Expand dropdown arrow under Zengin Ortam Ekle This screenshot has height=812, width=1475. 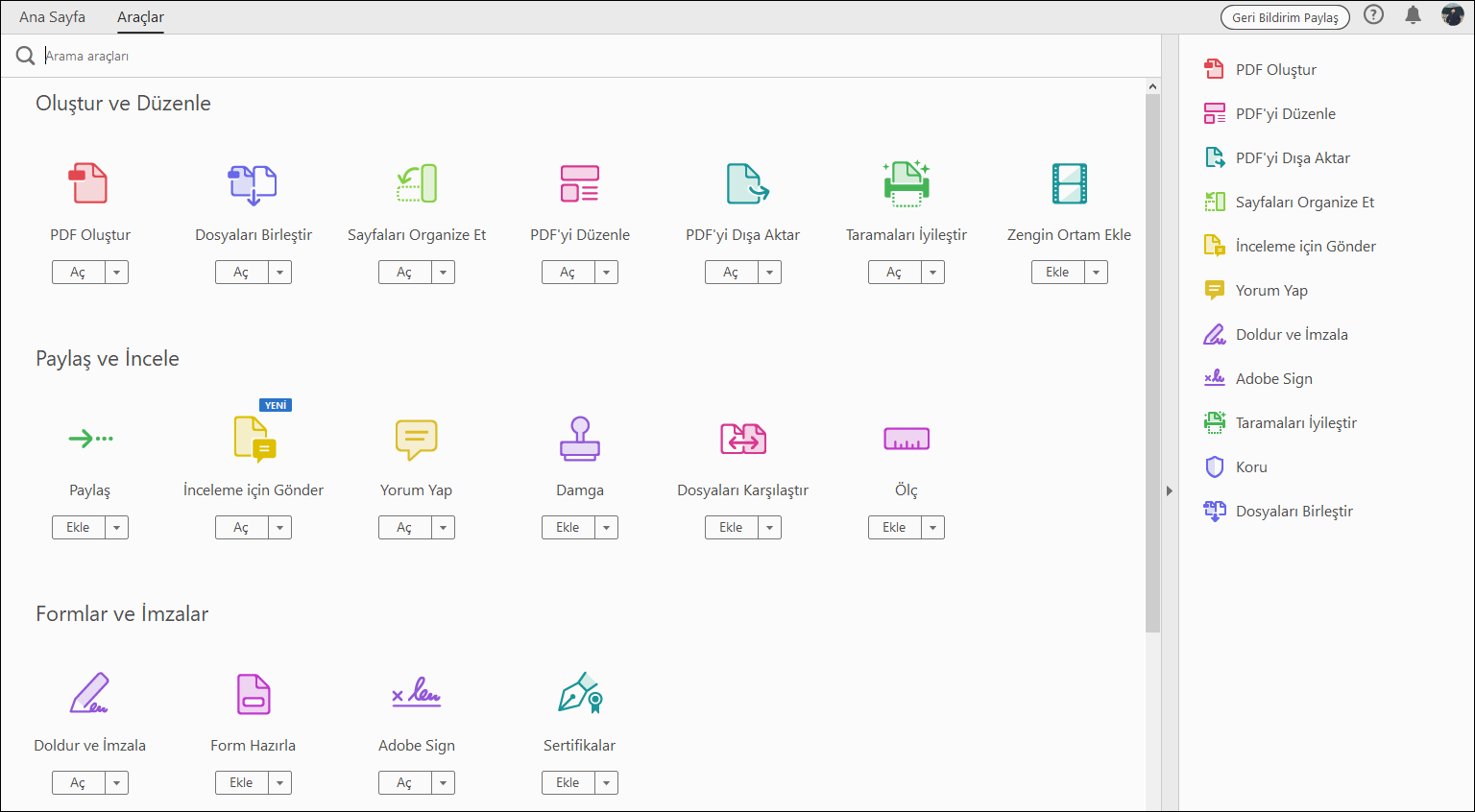click(1096, 273)
